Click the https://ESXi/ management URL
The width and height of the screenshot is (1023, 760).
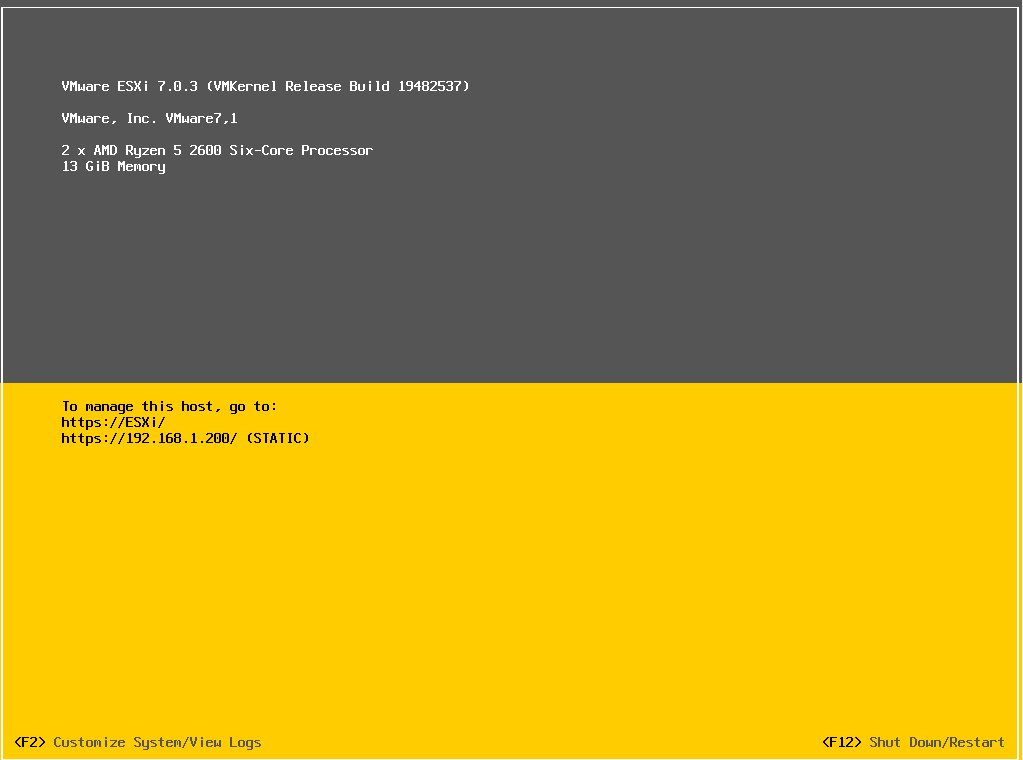coord(114,422)
